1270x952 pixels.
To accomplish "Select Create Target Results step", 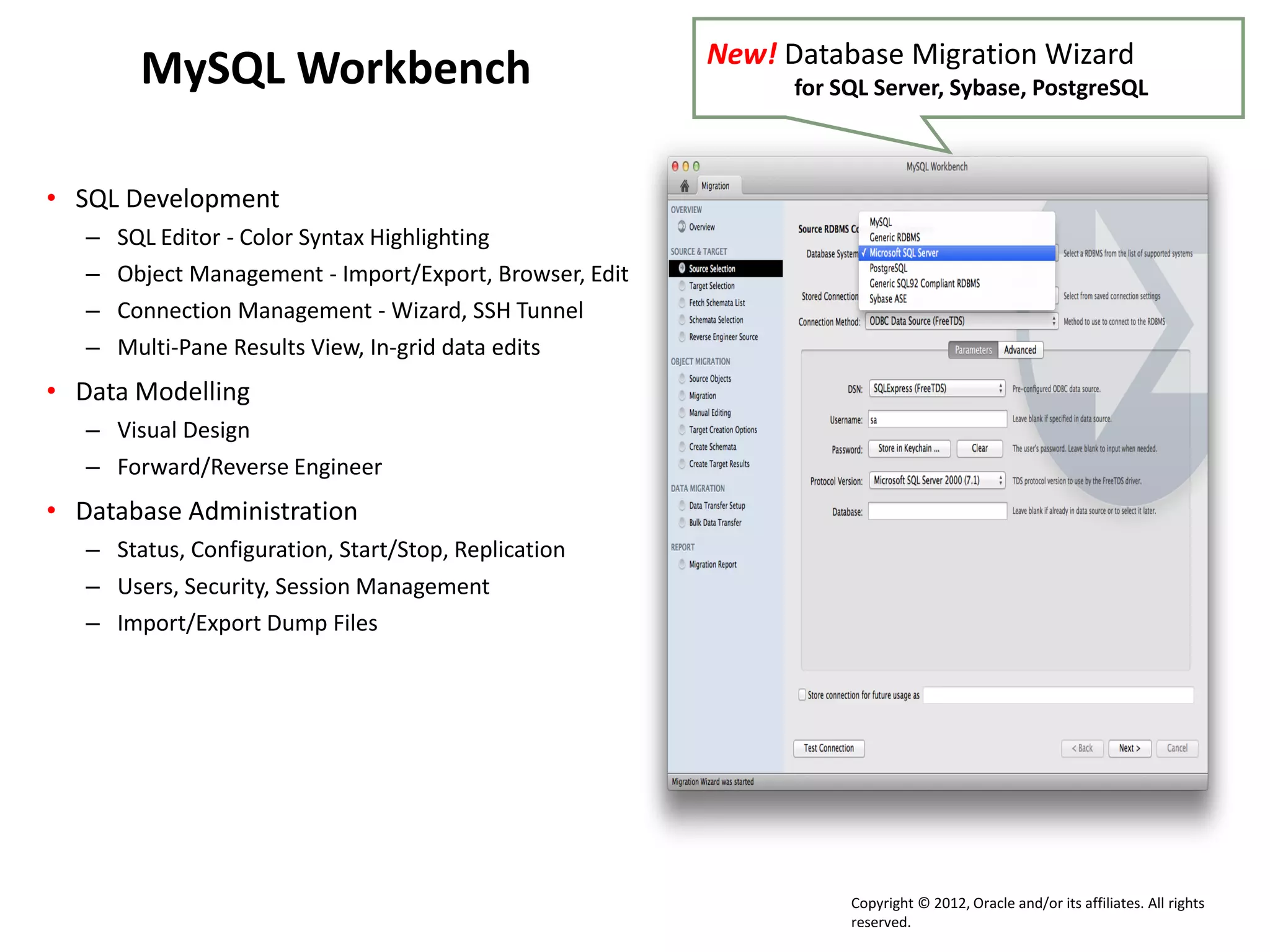I will [x=719, y=464].
